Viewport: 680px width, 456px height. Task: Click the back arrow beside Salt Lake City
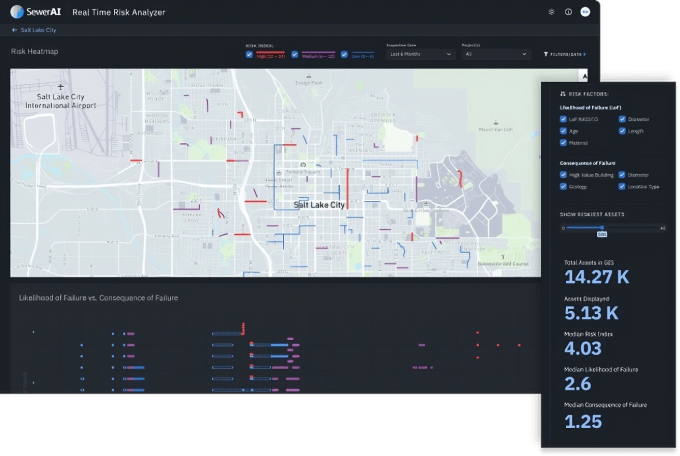click(x=13, y=31)
